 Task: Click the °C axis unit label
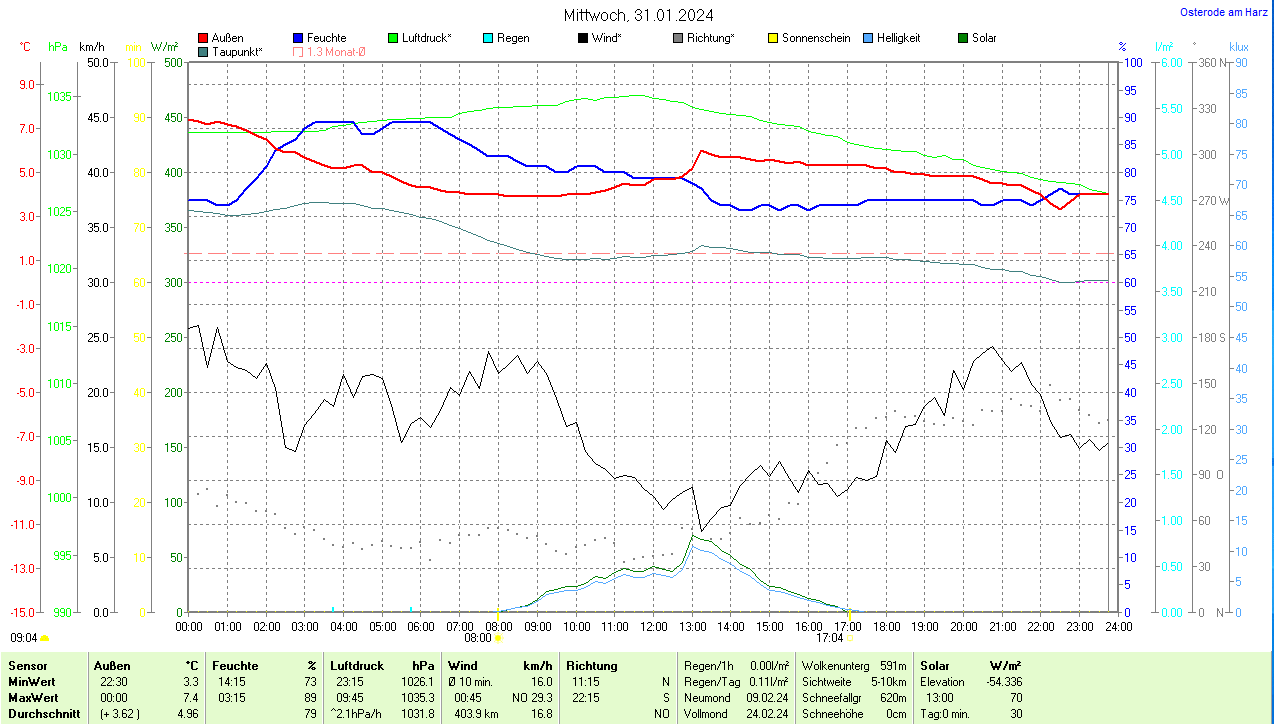[x=26, y=47]
